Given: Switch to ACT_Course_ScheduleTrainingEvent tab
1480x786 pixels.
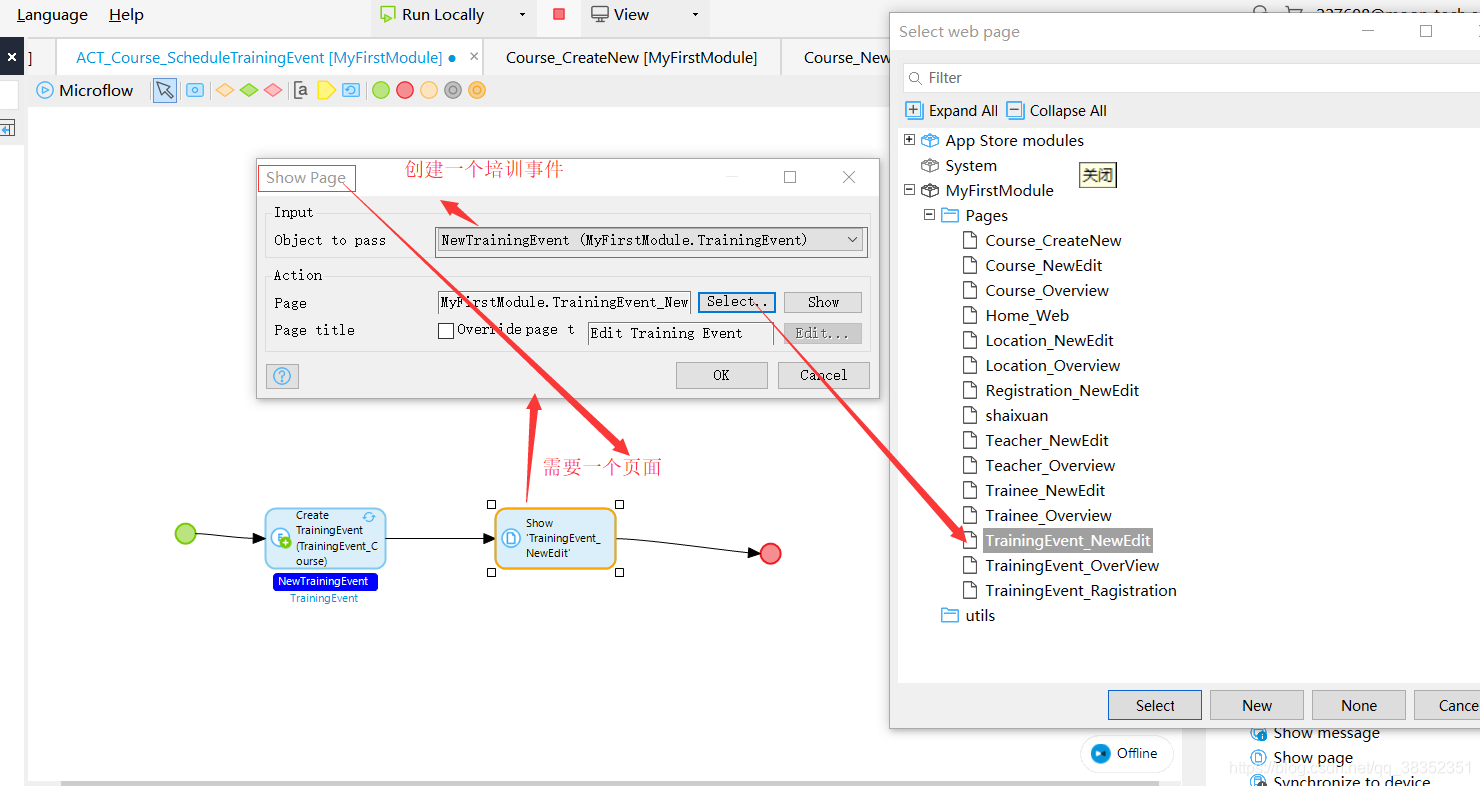Looking at the screenshot, I should pyautogui.click(x=259, y=58).
